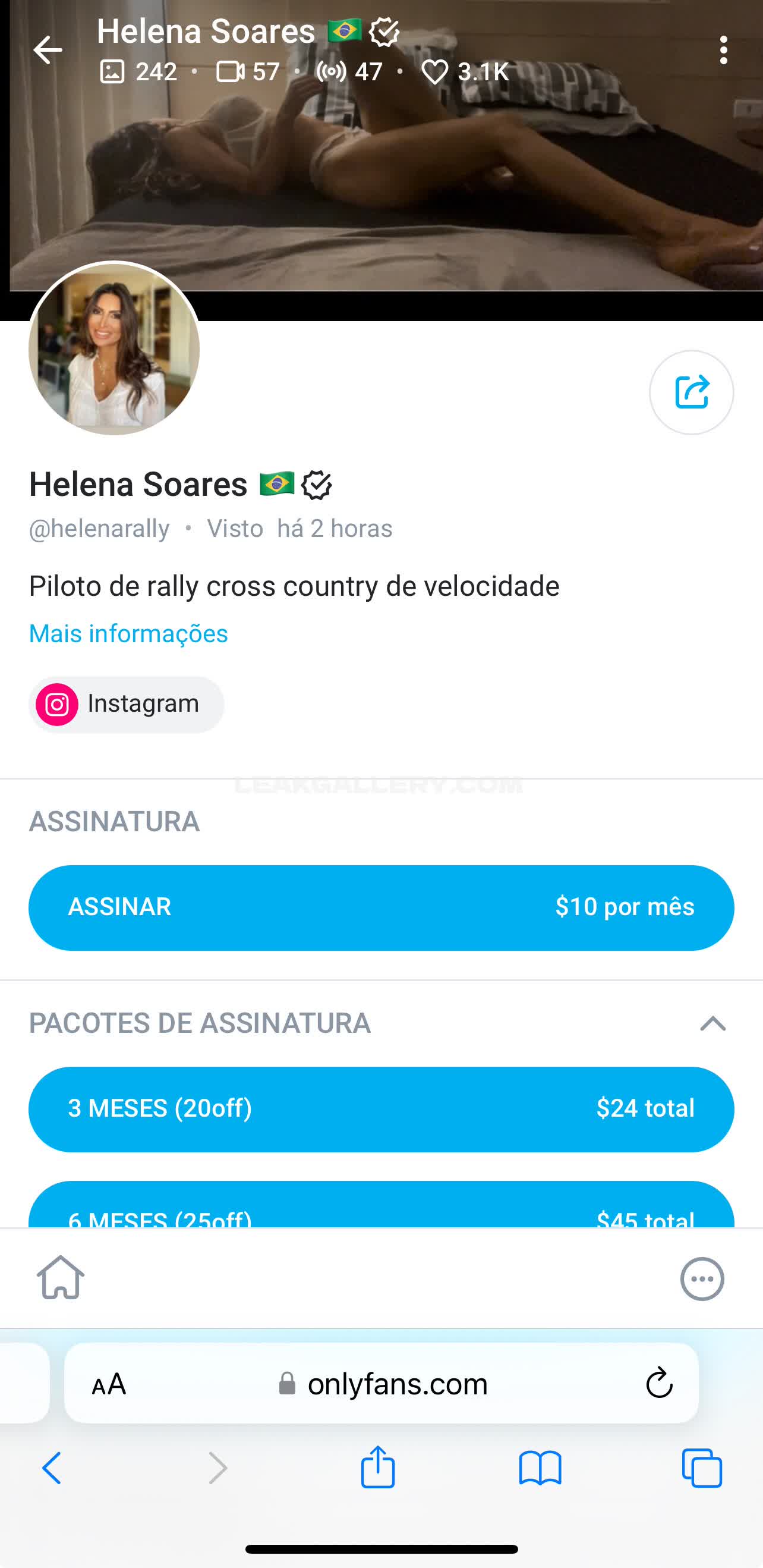The width and height of the screenshot is (763, 1568).
Task: Open the Safari share sheet icon
Action: click(378, 1468)
